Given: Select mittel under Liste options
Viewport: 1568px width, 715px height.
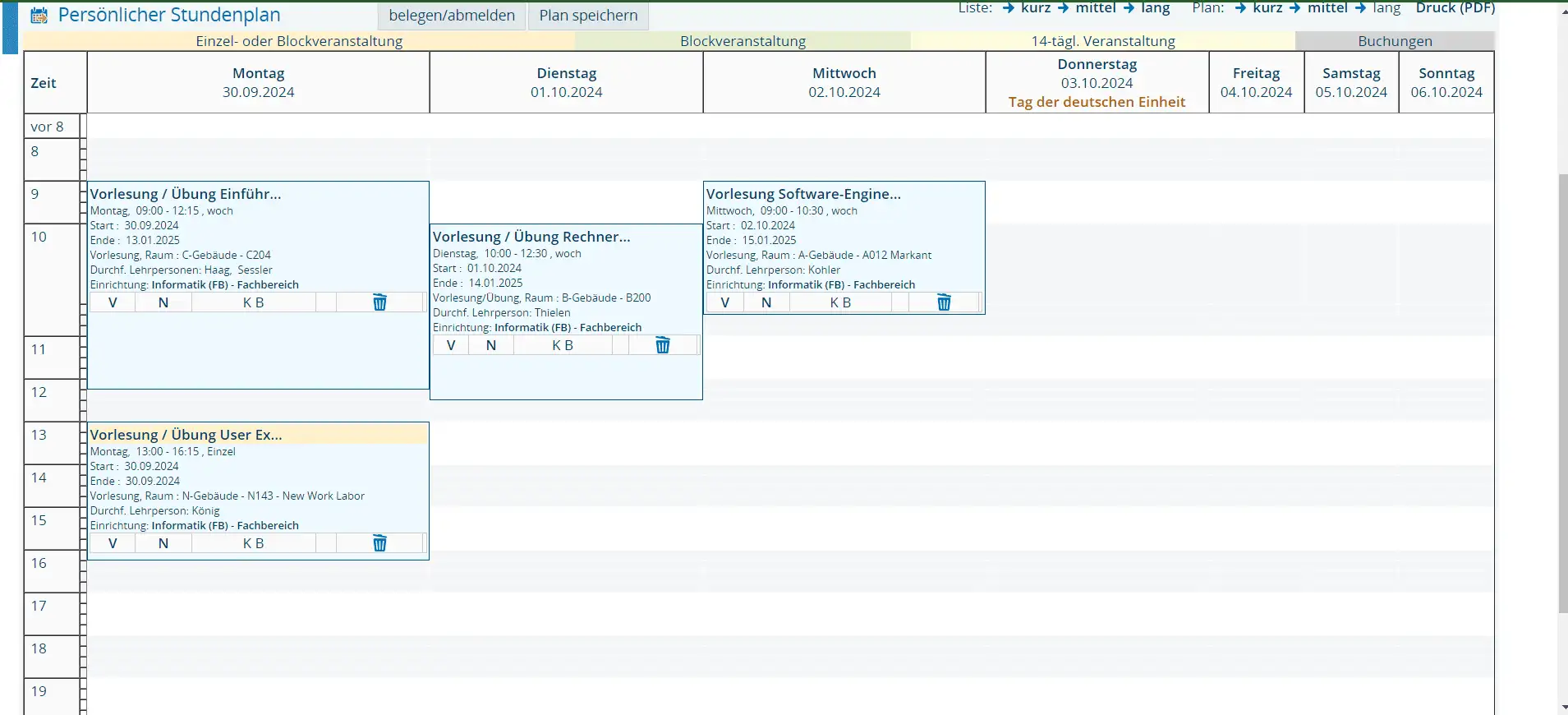Looking at the screenshot, I should point(1095,8).
